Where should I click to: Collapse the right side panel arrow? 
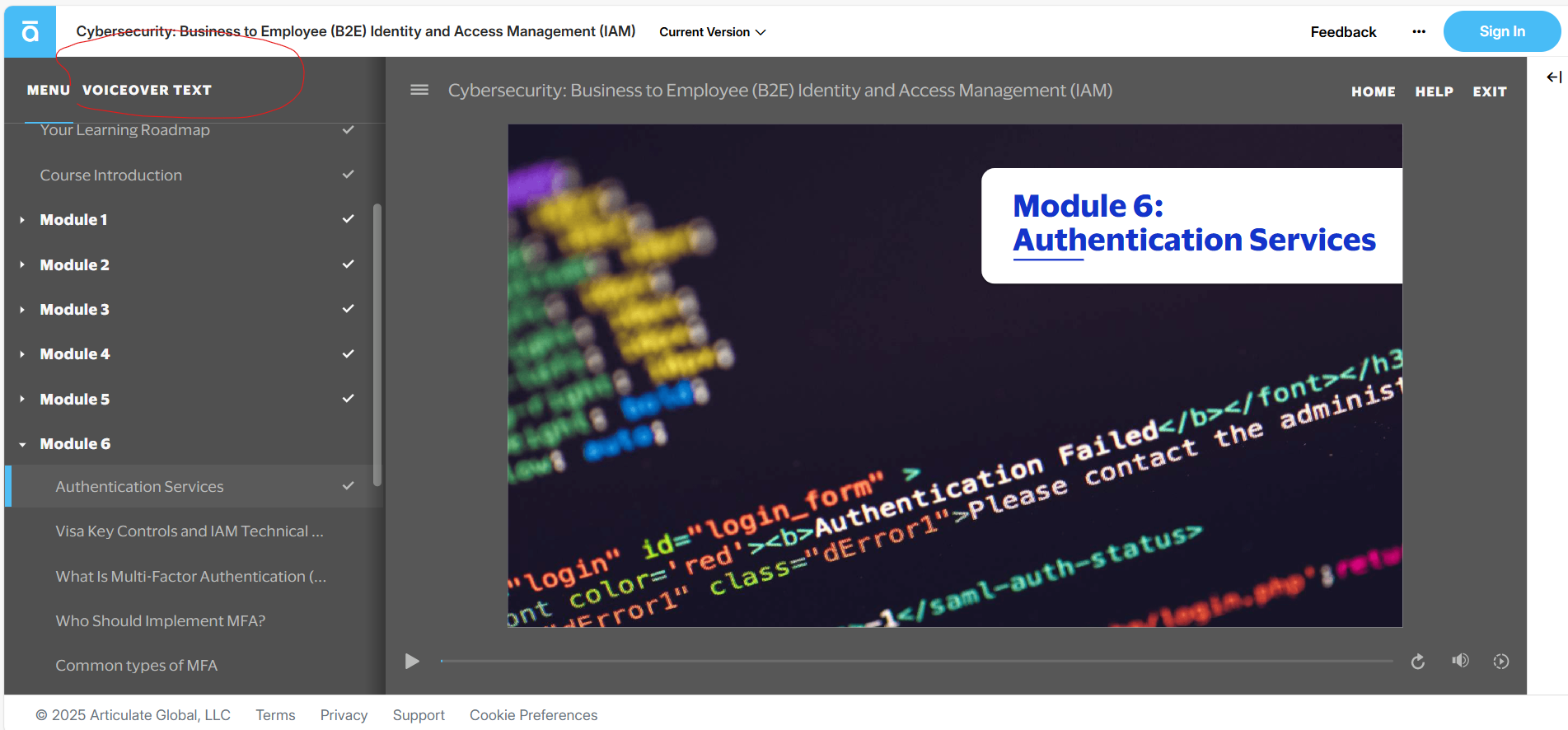coord(1554,77)
